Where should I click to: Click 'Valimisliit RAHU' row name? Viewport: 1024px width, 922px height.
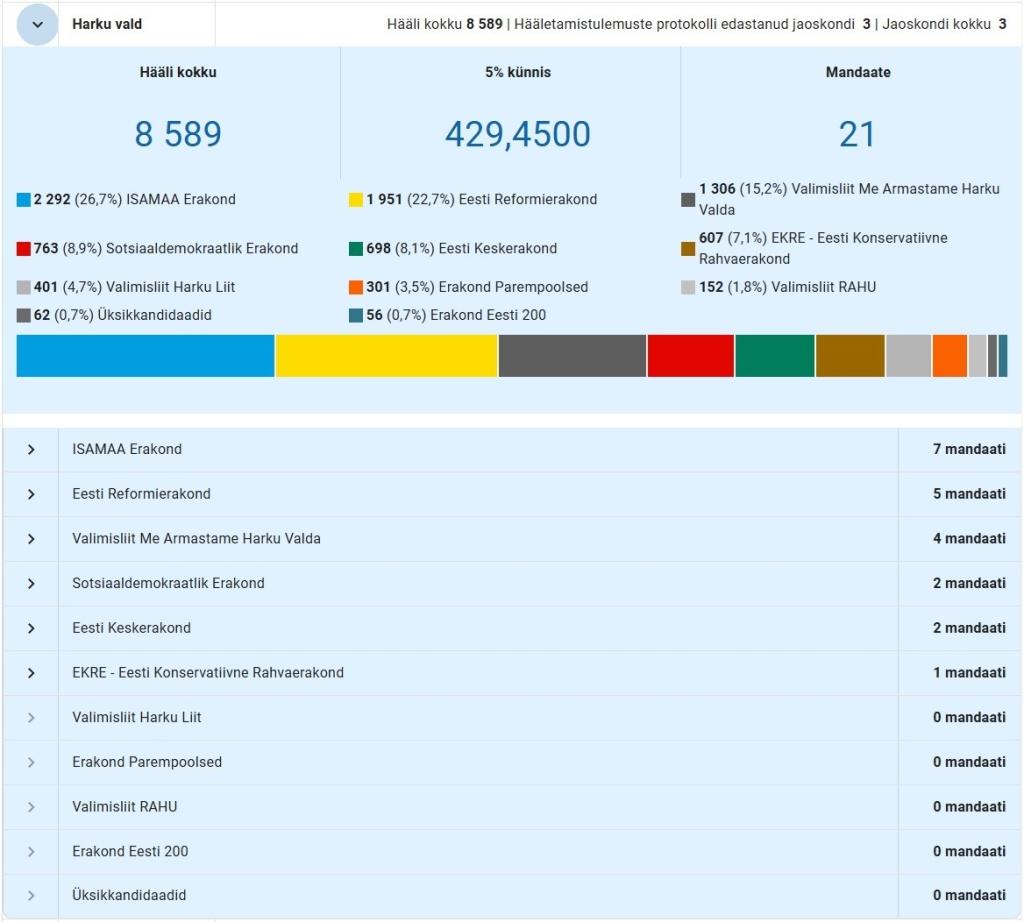pos(125,807)
